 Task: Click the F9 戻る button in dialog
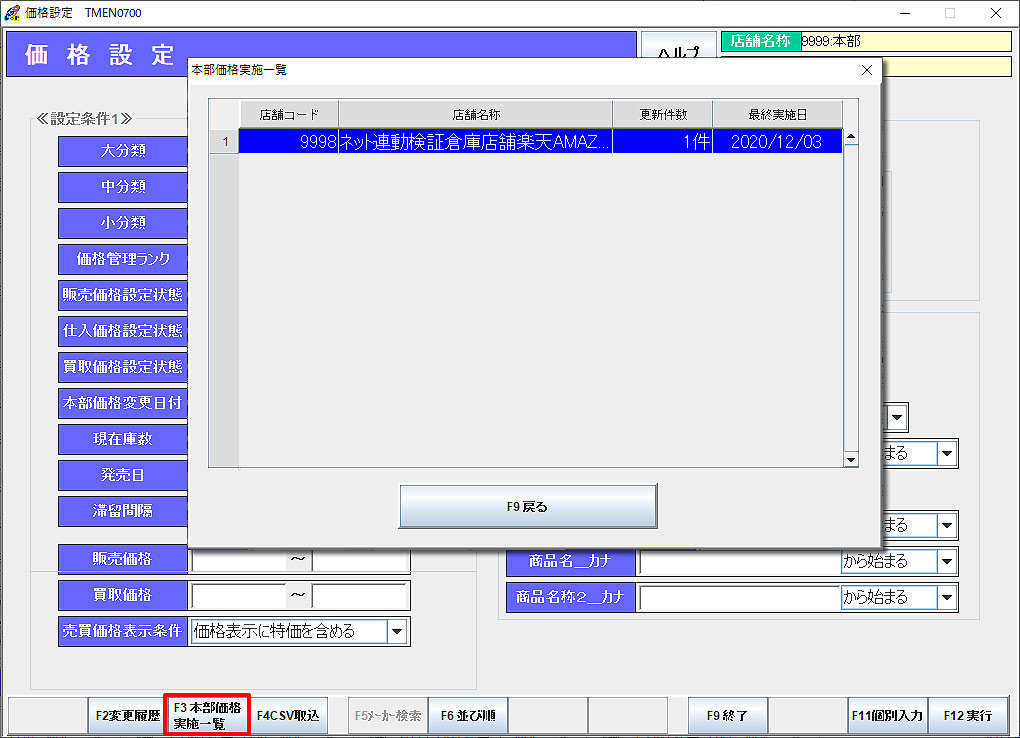pos(528,506)
